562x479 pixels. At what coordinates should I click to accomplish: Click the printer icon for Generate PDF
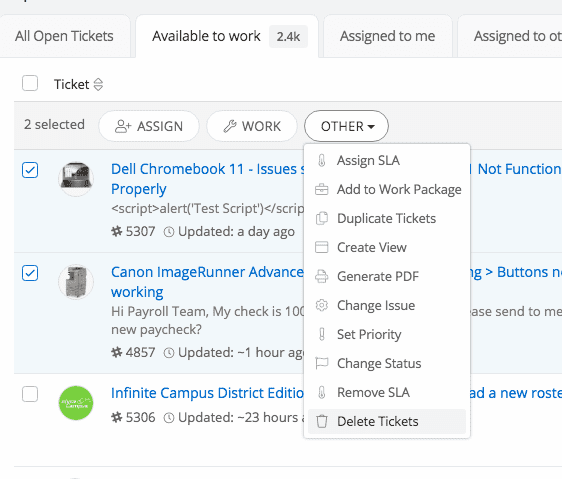coord(322,276)
